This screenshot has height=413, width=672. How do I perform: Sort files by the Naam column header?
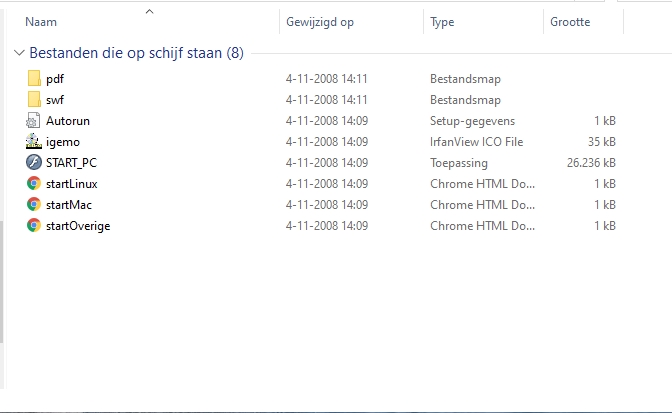pyautogui.click(x=40, y=21)
